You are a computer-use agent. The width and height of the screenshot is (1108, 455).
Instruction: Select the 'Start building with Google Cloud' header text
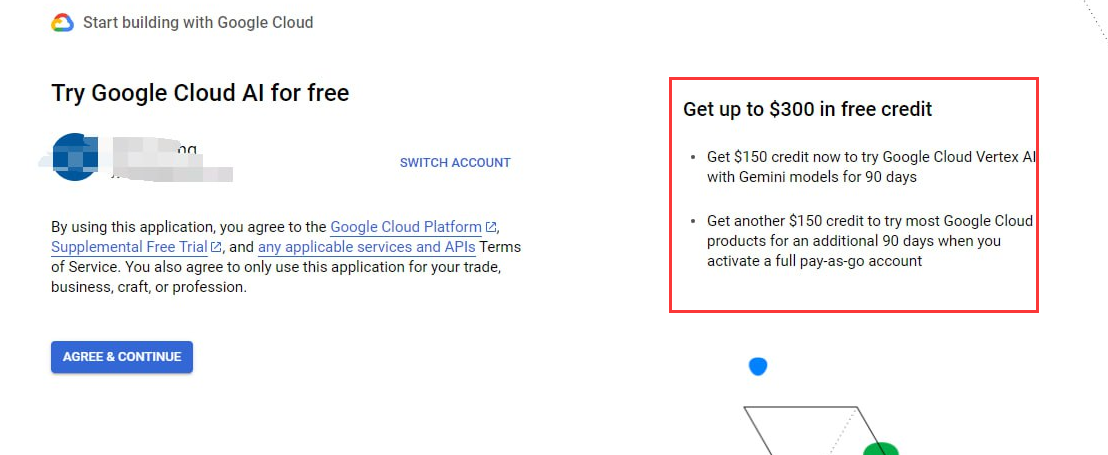[198, 23]
